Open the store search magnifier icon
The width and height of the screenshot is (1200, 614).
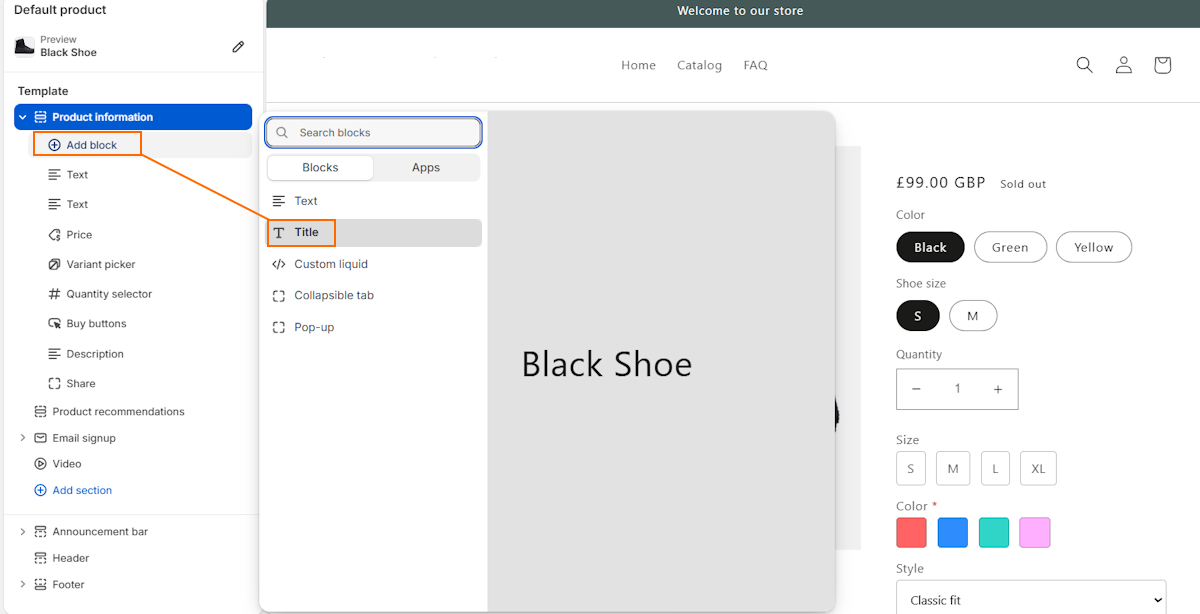[1085, 65]
